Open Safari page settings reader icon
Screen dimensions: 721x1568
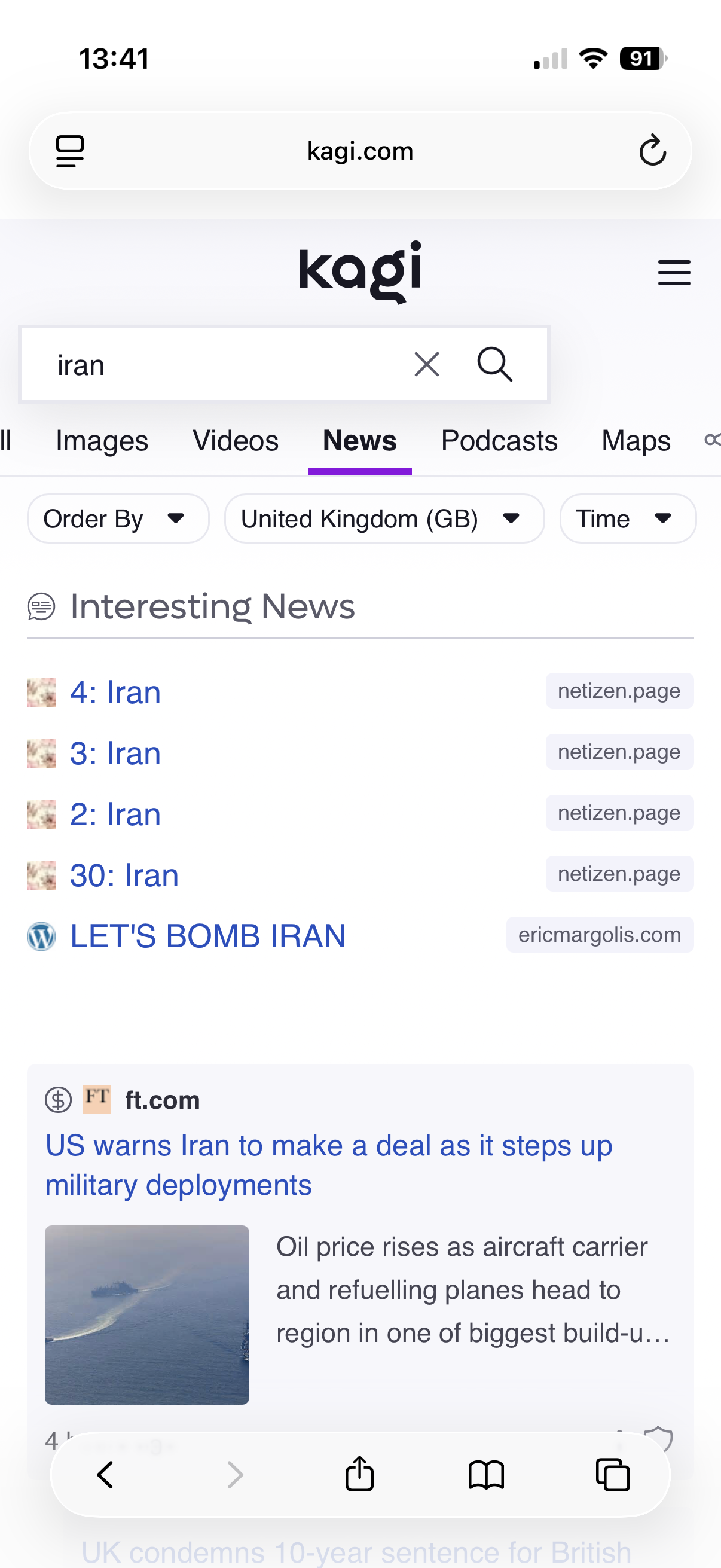(70, 151)
